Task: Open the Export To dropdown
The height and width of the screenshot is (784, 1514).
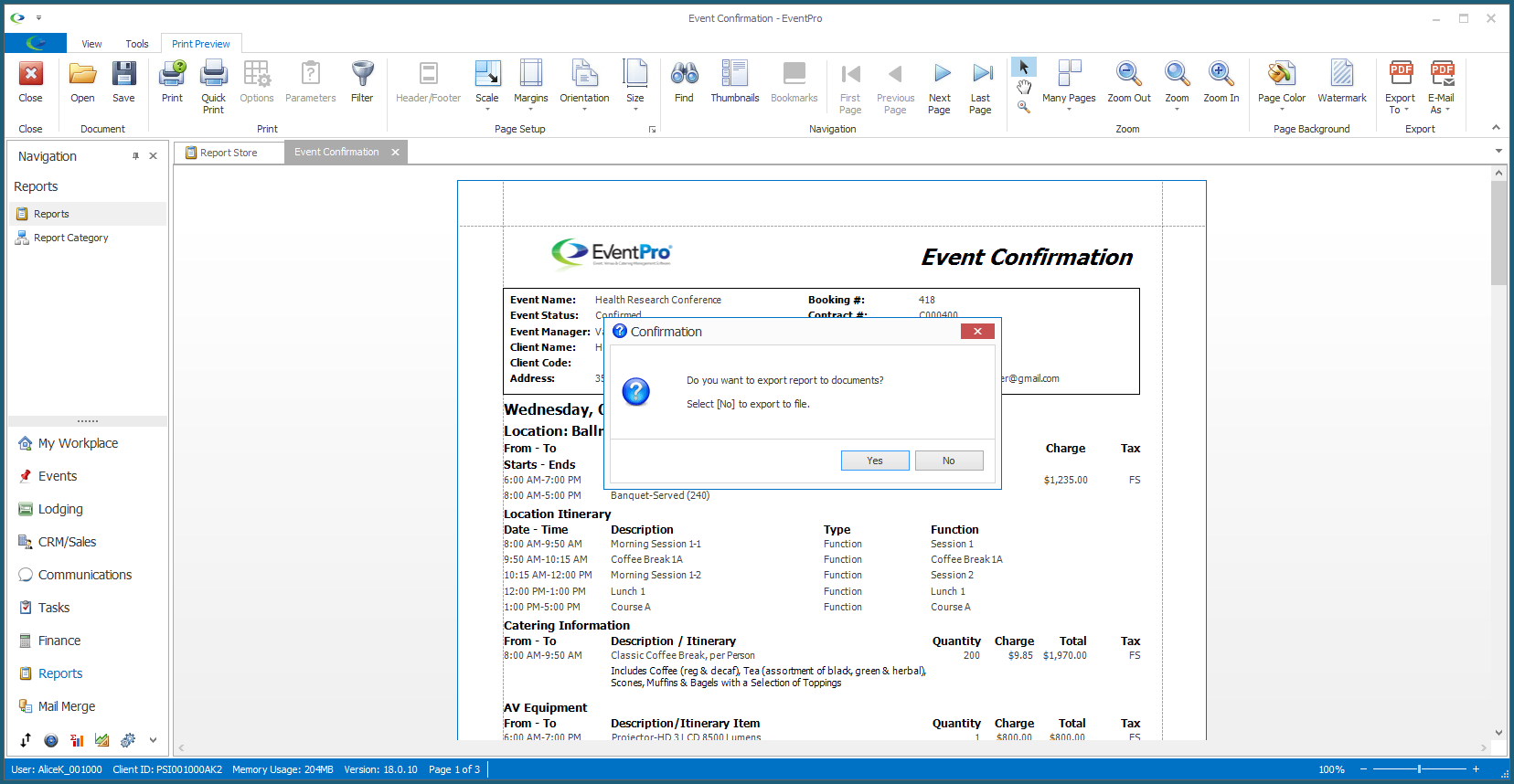Action: (1400, 87)
